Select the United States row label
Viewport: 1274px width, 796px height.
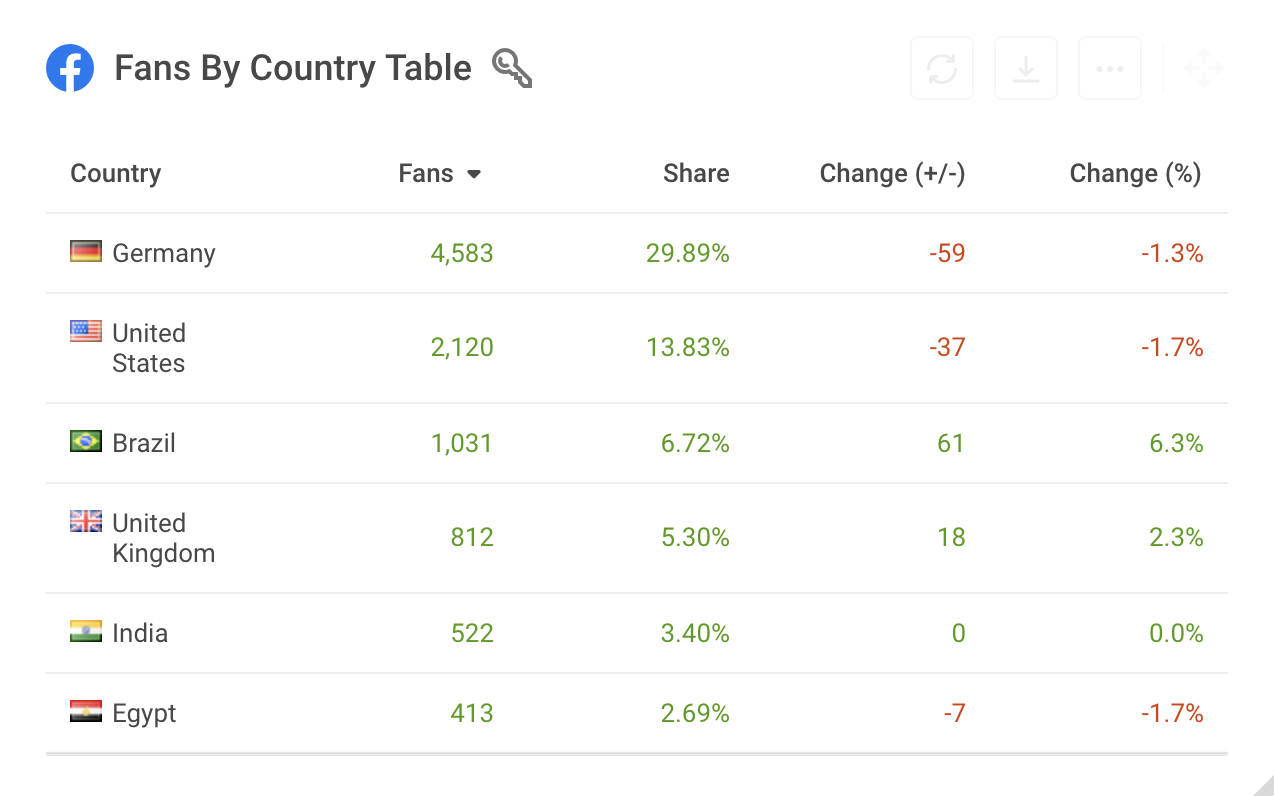coord(149,348)
